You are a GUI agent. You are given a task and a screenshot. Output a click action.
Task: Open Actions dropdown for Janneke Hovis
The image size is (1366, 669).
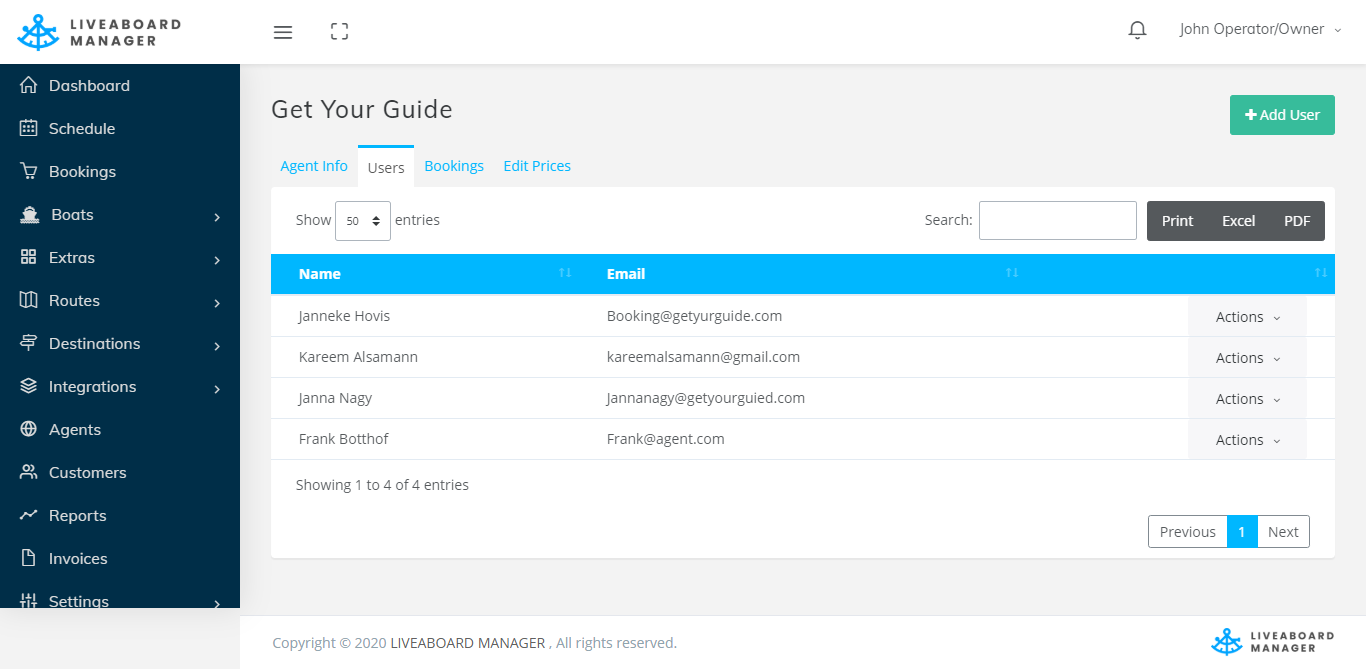point(1247,317)
